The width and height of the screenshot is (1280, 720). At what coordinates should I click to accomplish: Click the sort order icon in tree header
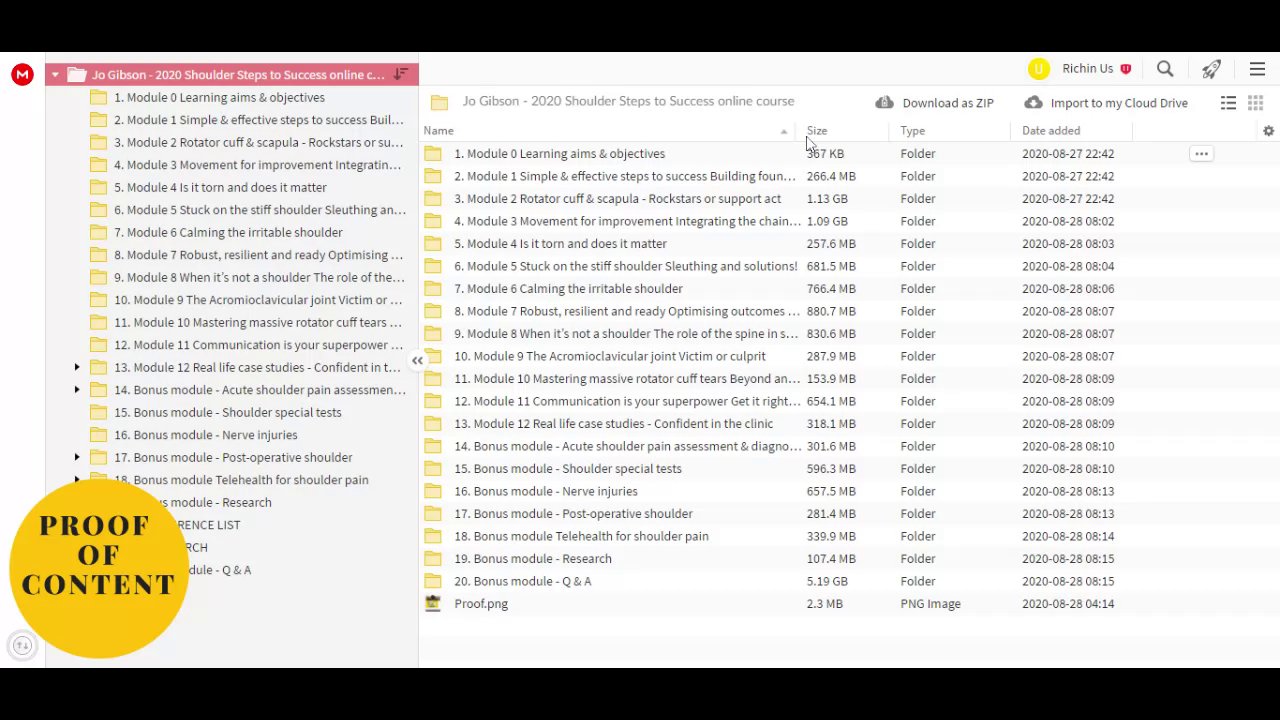400,74
